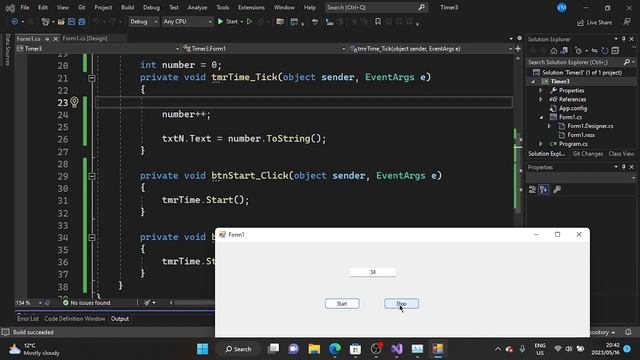
Task: Open the Debug menu
Action: click(151, 7)
